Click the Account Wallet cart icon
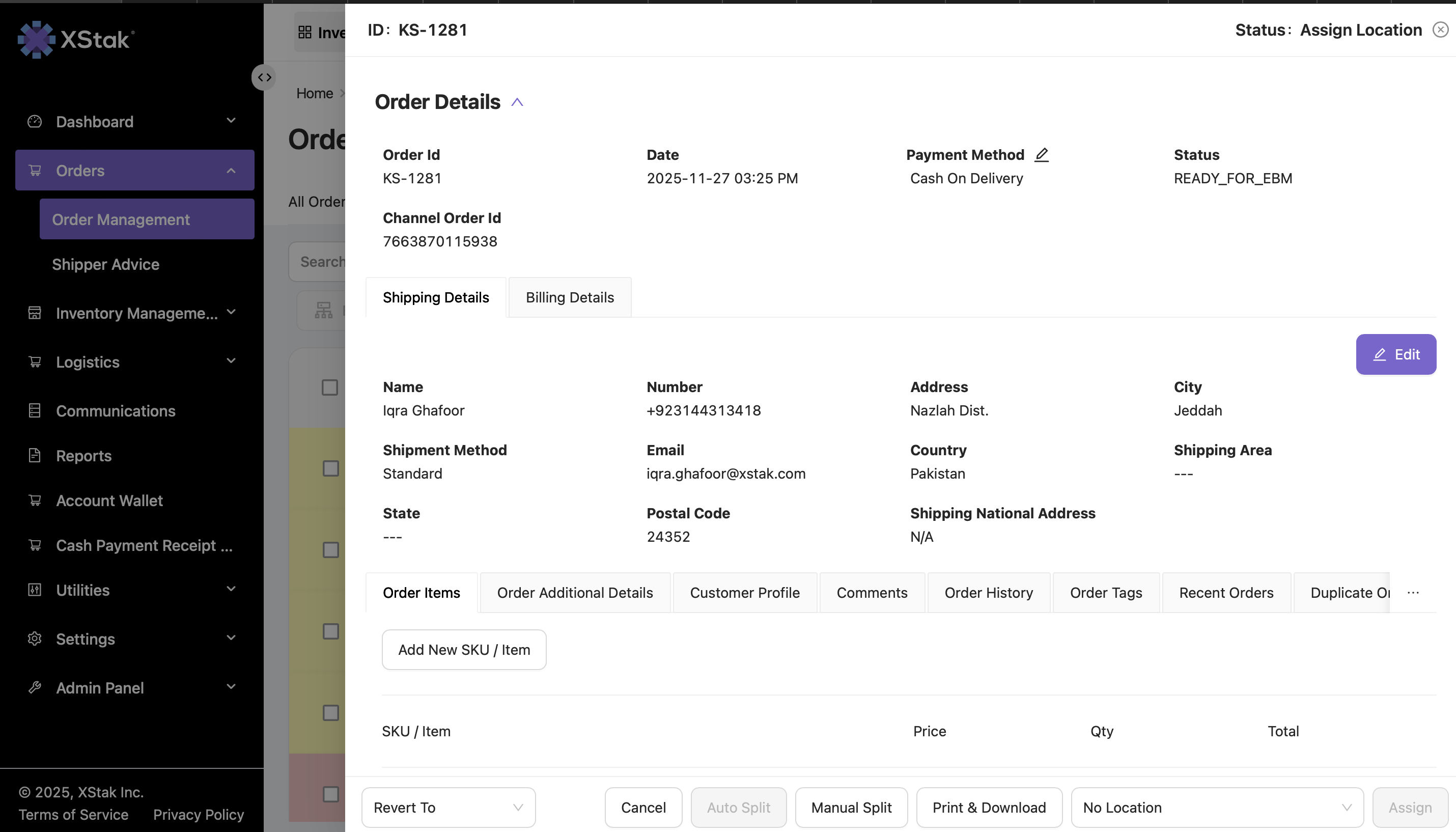This screenshot has height=832, width=1456. (35, 500)
